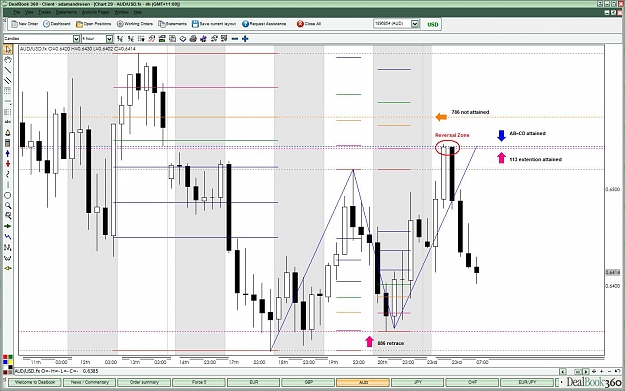The height and width of the screenshot is (391, 625).
Task: Expand the account number dropdown
Action: (415, 24)
